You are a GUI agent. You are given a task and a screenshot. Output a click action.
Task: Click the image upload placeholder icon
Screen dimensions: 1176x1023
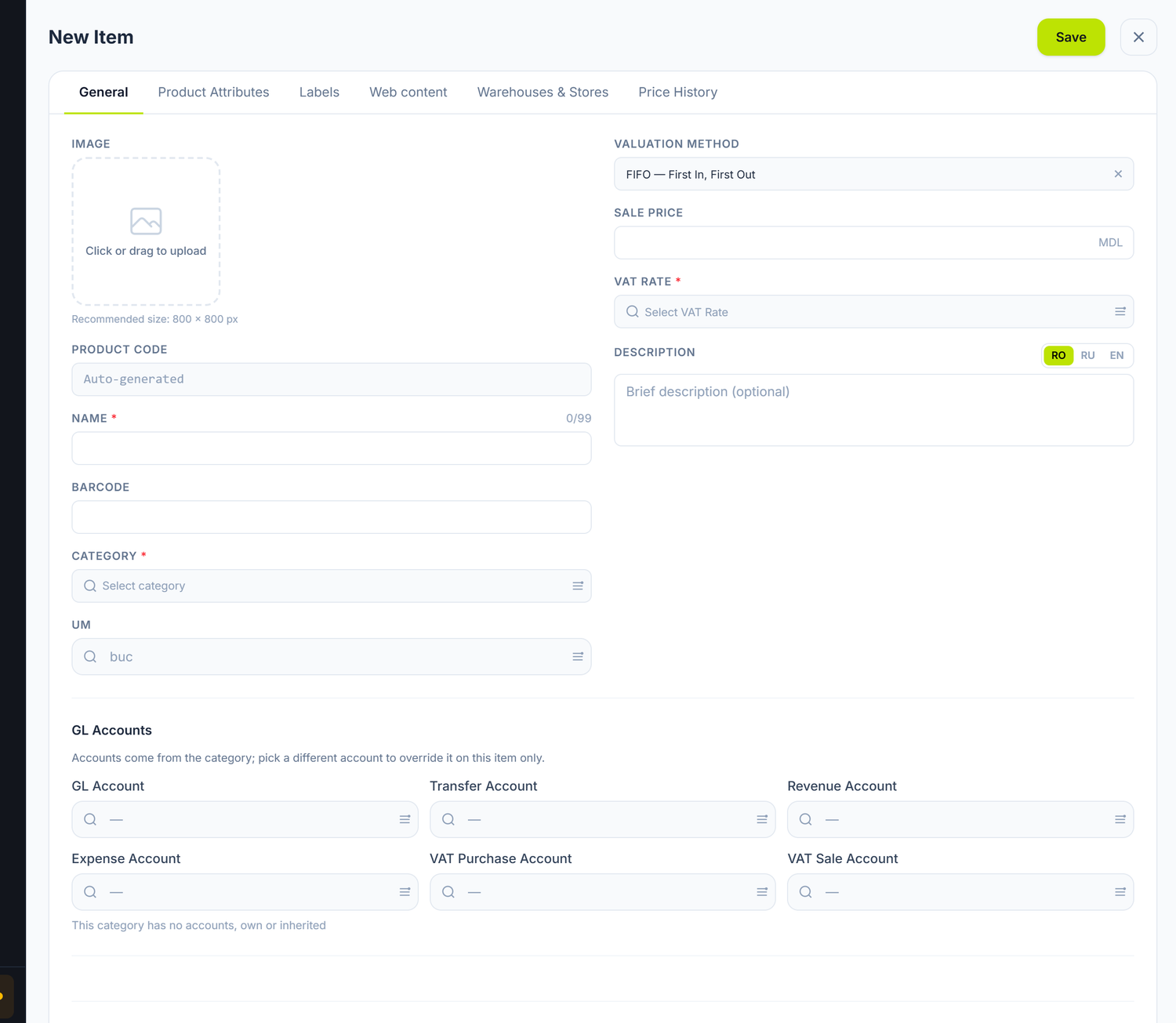pos(146,221)
